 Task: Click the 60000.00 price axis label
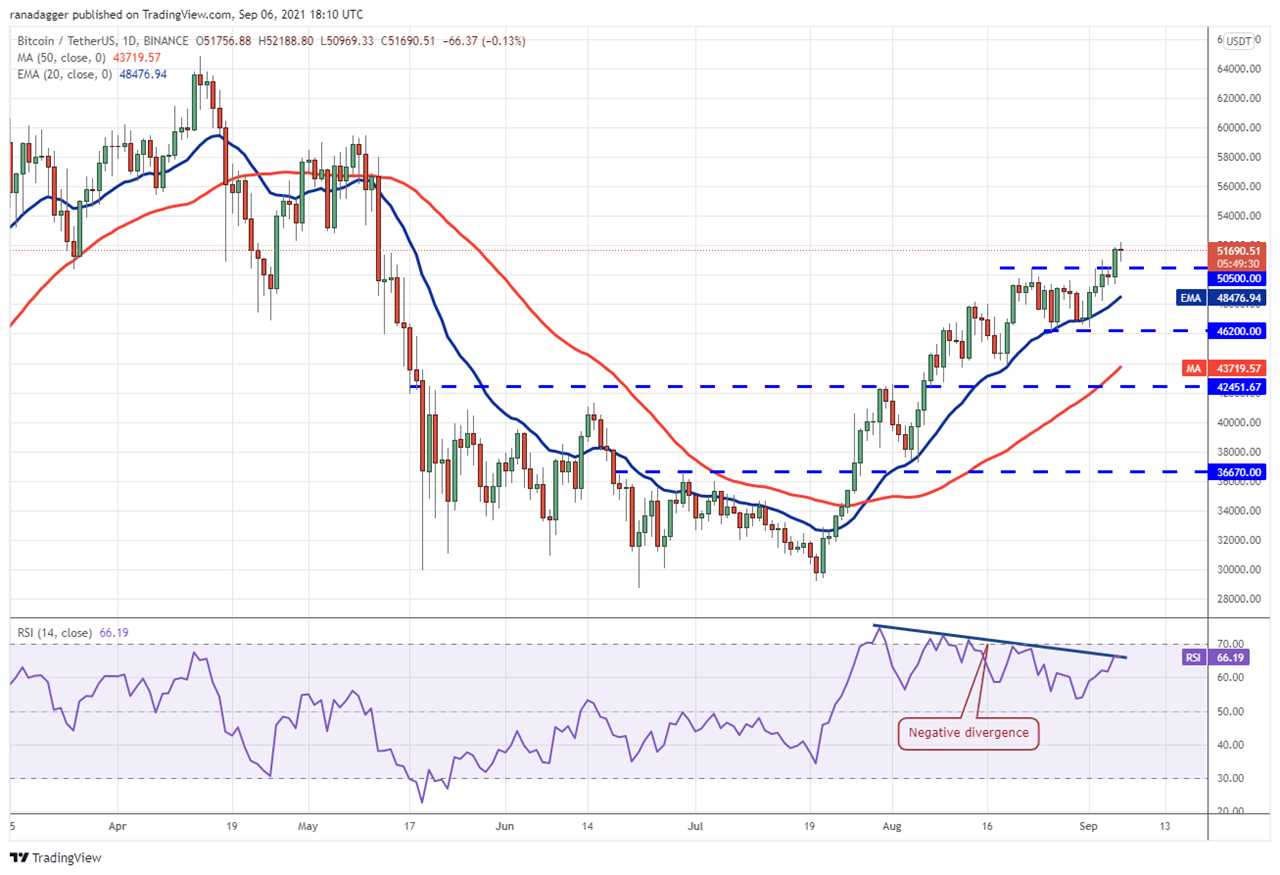(x=1238, y=128)
